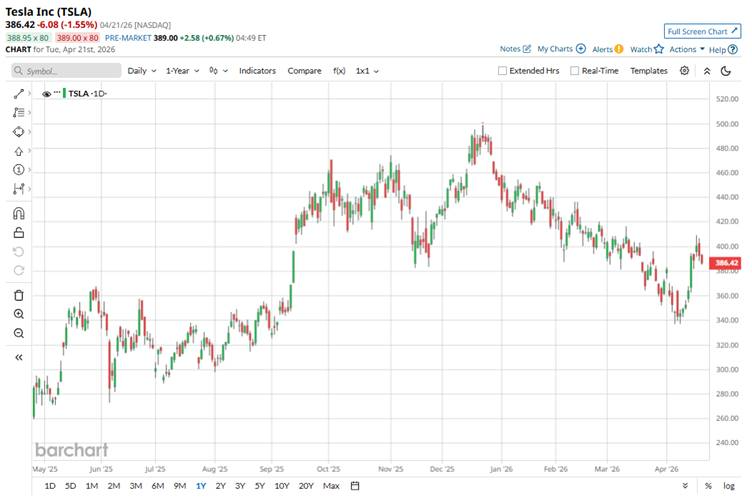Open the Indicators panel
Screen dimensions: 752x503
258,71
